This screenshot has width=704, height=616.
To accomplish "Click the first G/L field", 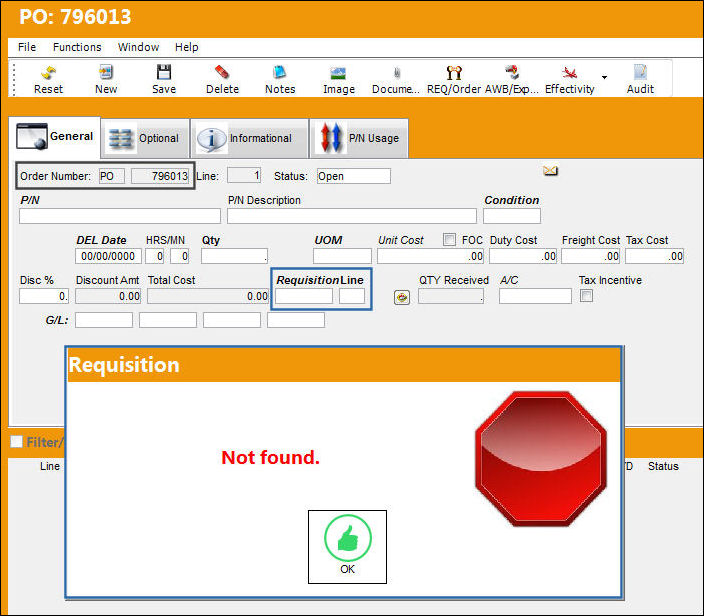I will (x=104, y=320).
